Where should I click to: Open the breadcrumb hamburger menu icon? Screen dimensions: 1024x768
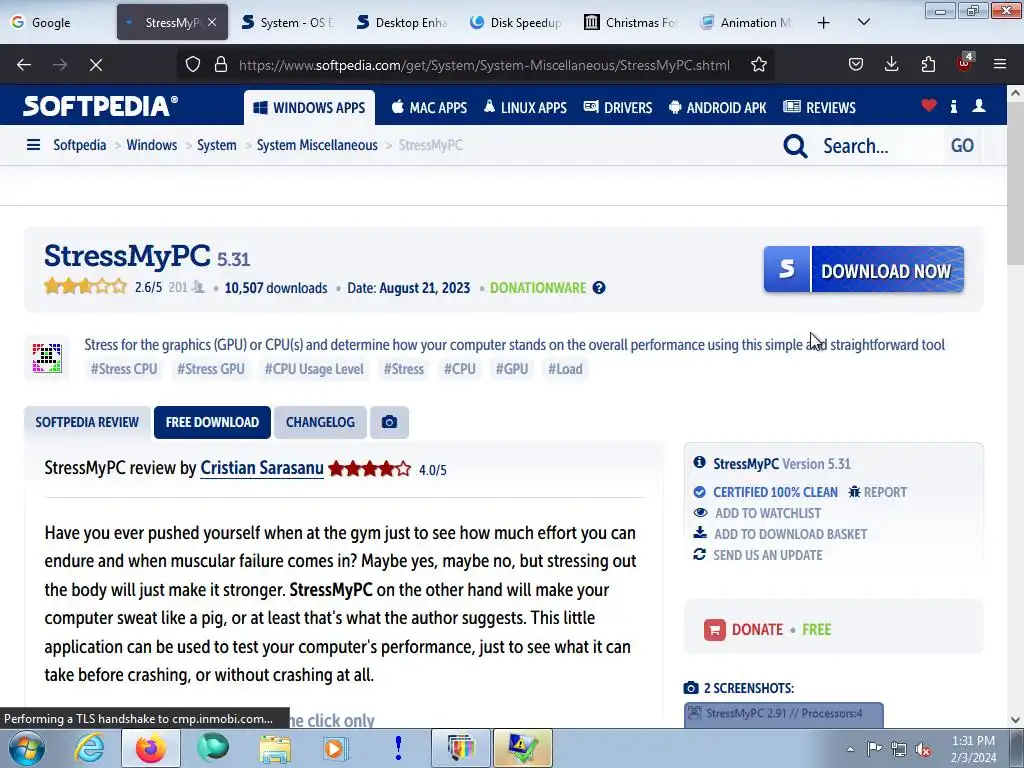33,145
